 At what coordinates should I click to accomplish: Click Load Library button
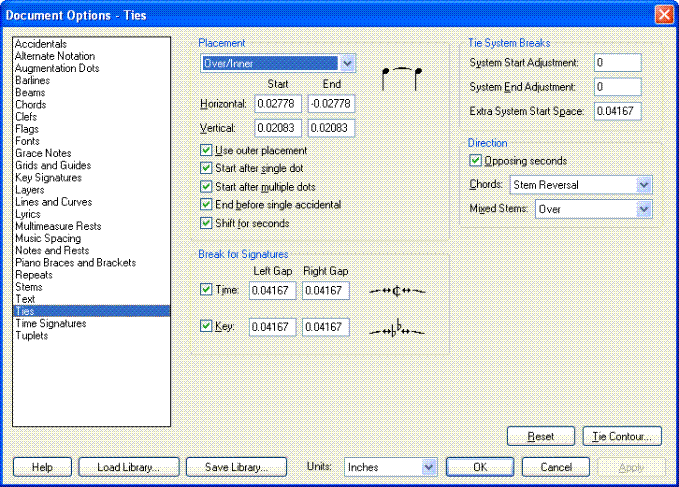(x=128, y=467)
